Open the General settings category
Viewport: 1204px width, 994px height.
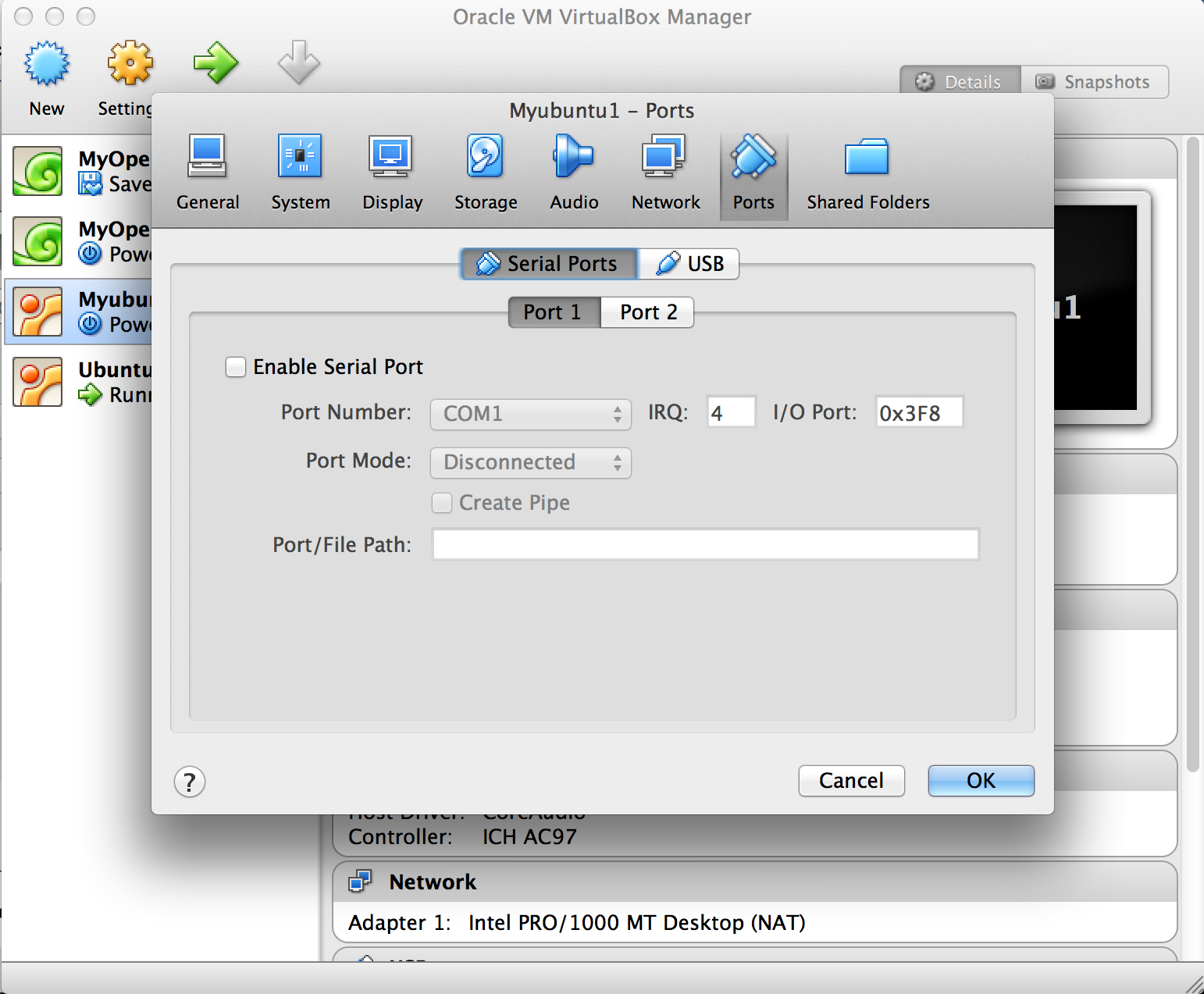coord(208,173)
